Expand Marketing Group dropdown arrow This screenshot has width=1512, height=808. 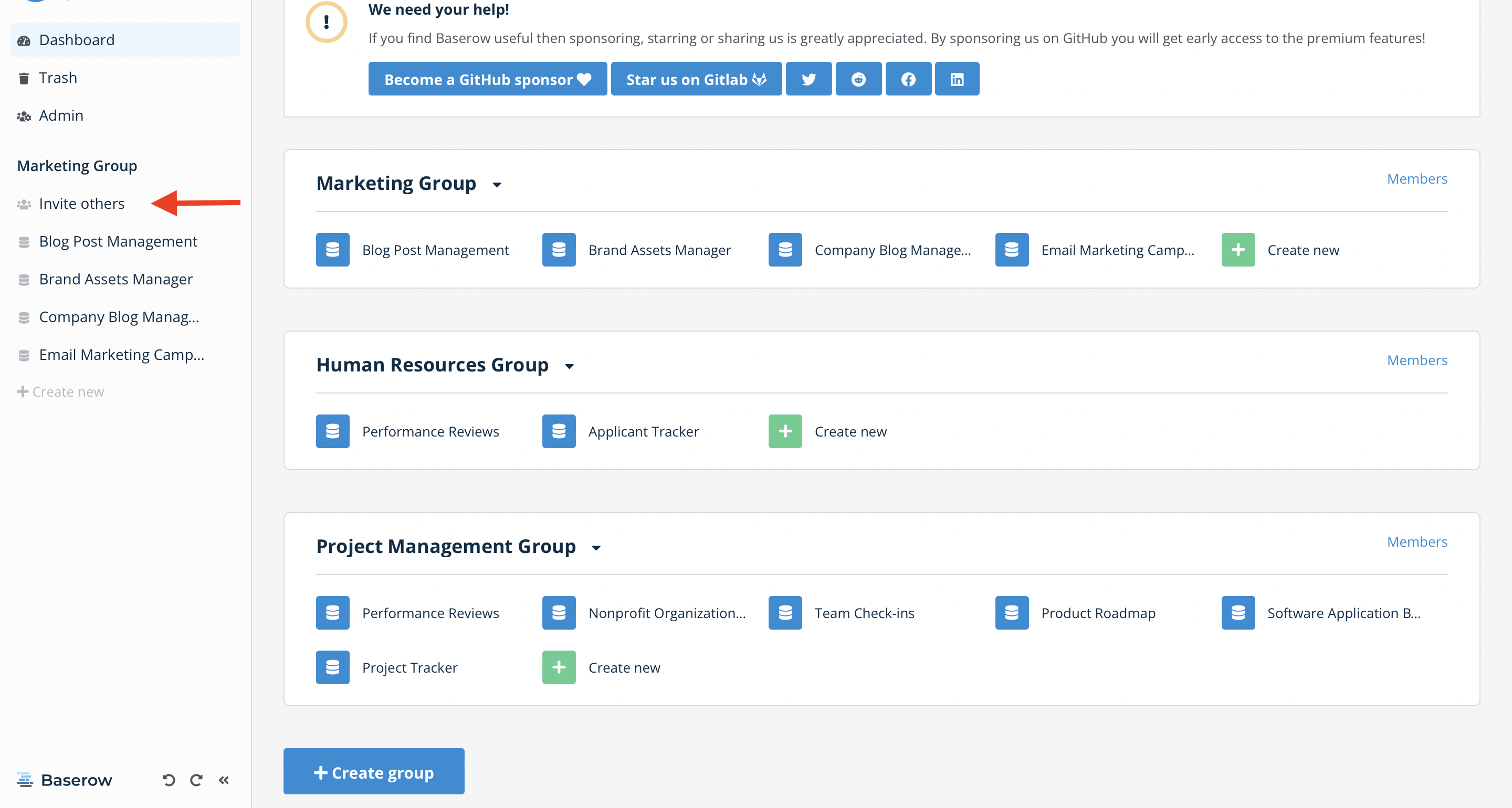(x=497, y=185)
